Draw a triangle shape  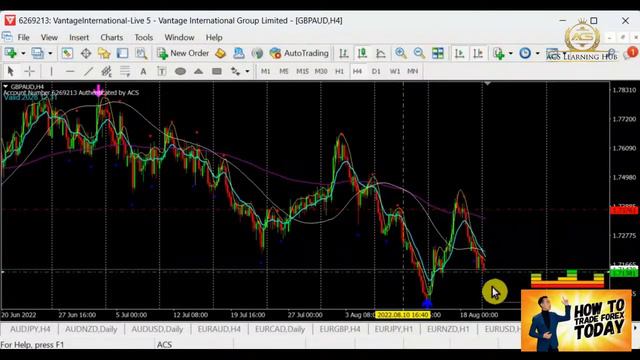click(x=198, y=71)
